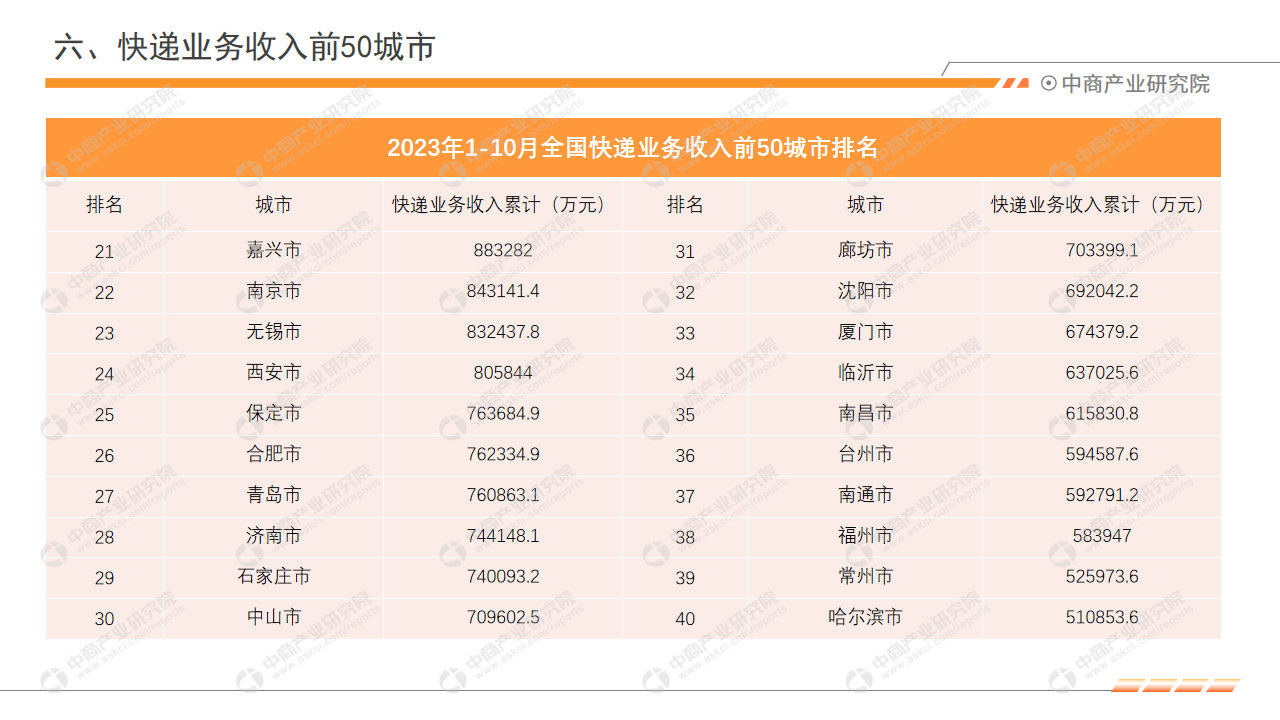The width and height of the screenshot is (1280, 720).
Task: Select the value 525973.6
Action: click(1102, 576)
